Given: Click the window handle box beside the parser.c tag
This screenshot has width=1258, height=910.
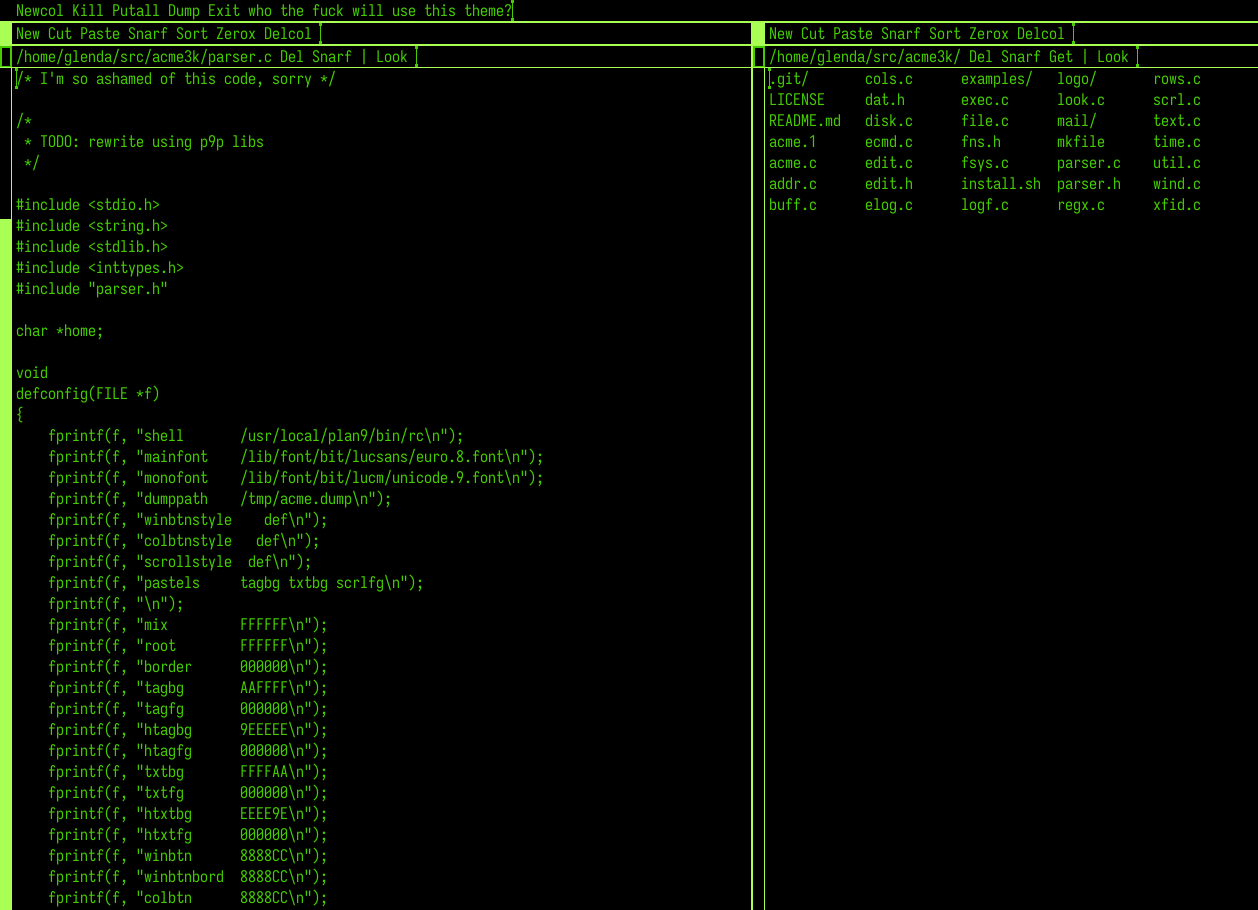Looking at the screenshot, I should click(5, 57).
